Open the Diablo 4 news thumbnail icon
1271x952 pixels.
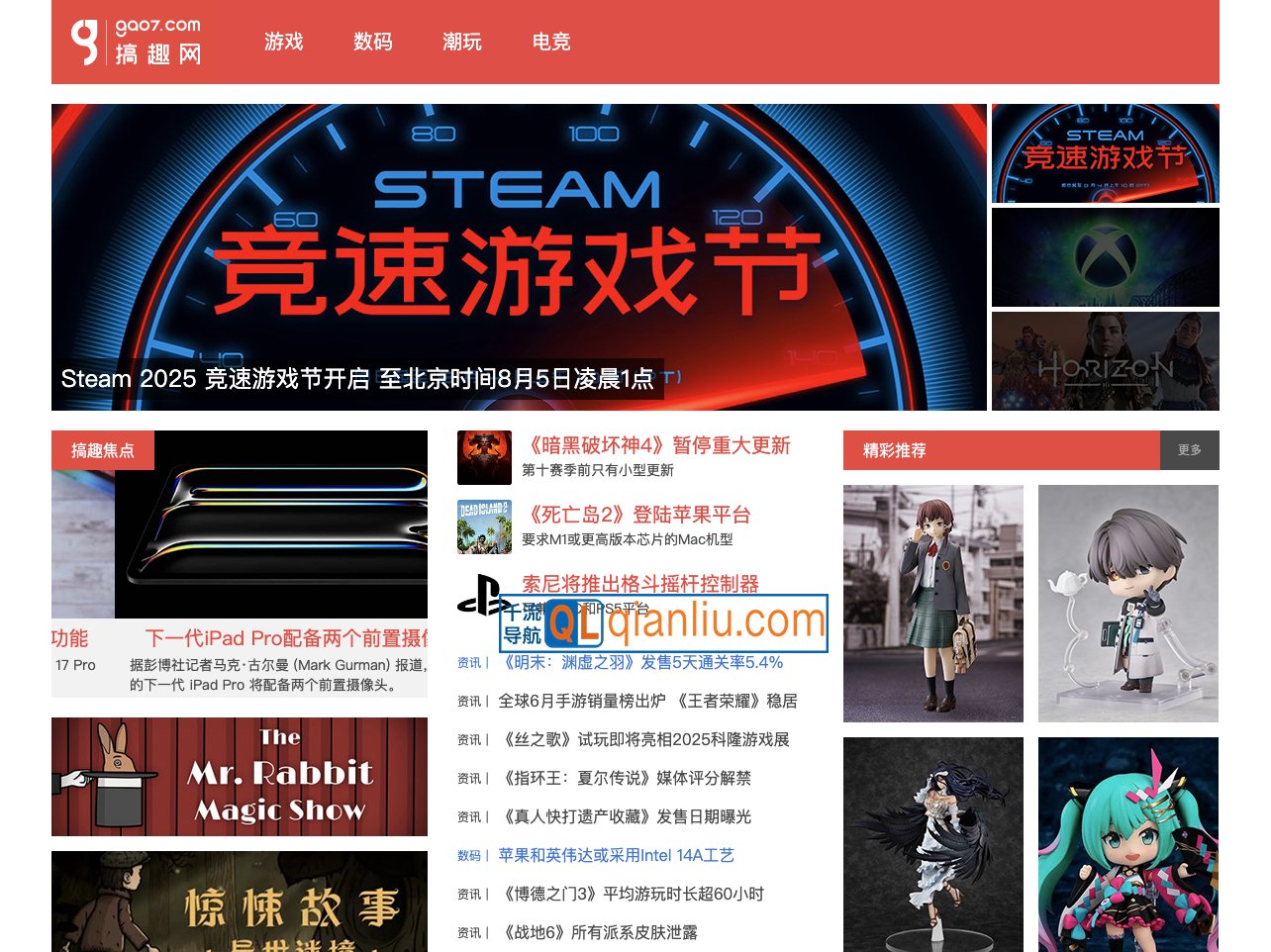click(484, 457)
